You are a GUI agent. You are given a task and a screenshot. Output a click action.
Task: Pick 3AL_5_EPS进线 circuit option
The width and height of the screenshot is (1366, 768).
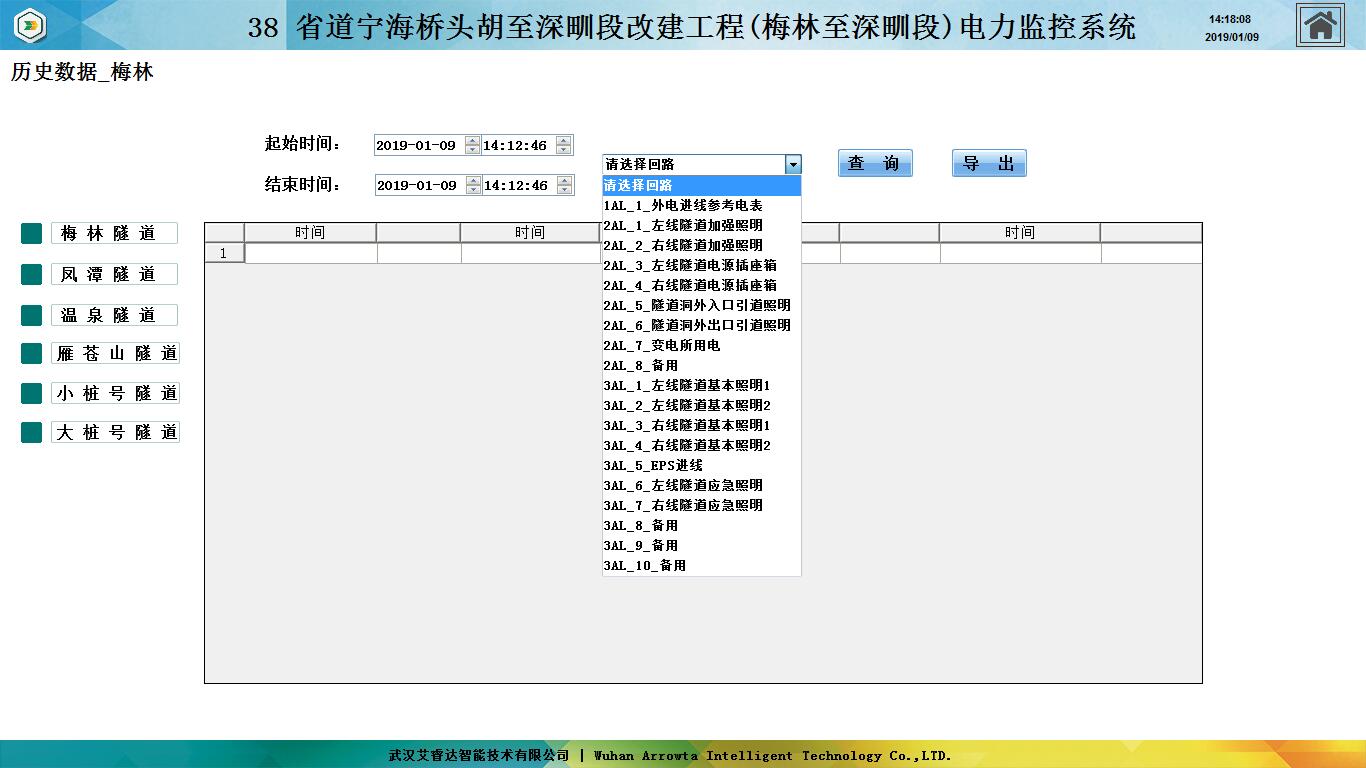pos(653,465)
